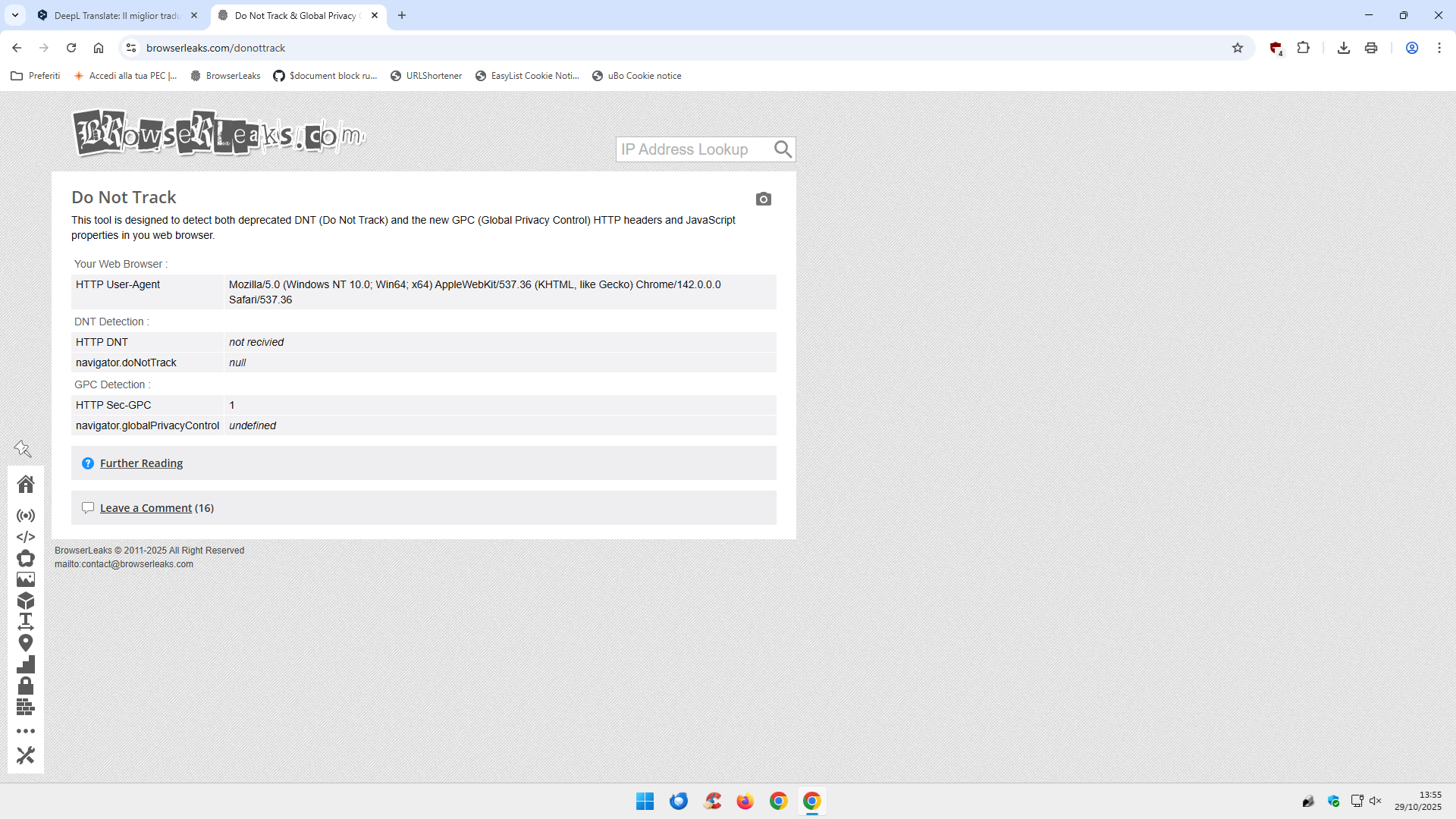Switch to the DeepL Translate tab
This screenshot has width=1456, height=819.
coord(118,15)
